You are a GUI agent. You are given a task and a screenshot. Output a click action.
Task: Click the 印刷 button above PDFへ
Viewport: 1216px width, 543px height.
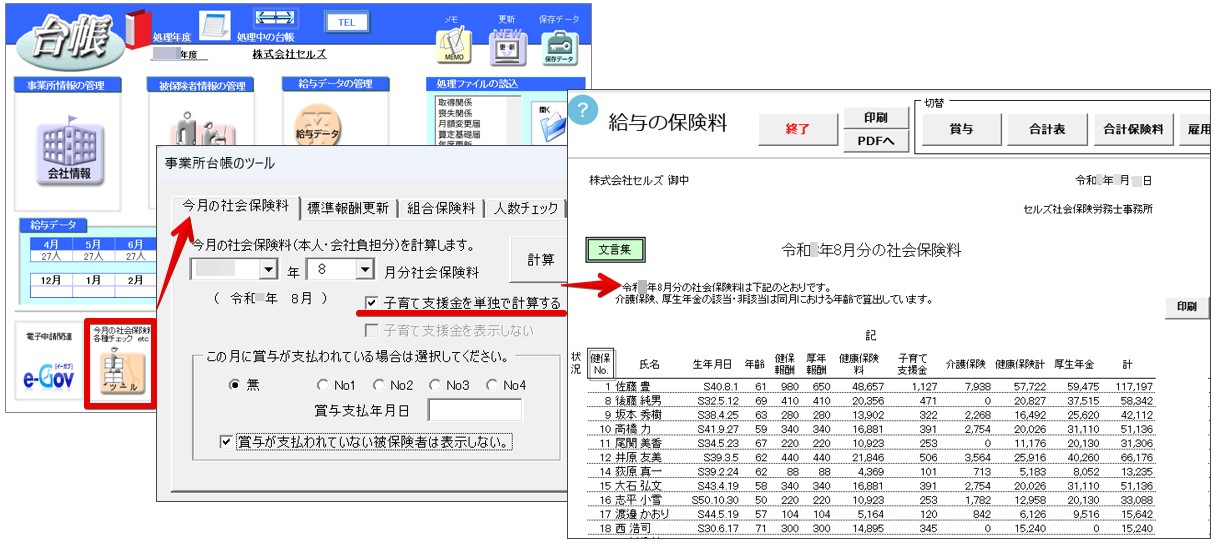876,117
